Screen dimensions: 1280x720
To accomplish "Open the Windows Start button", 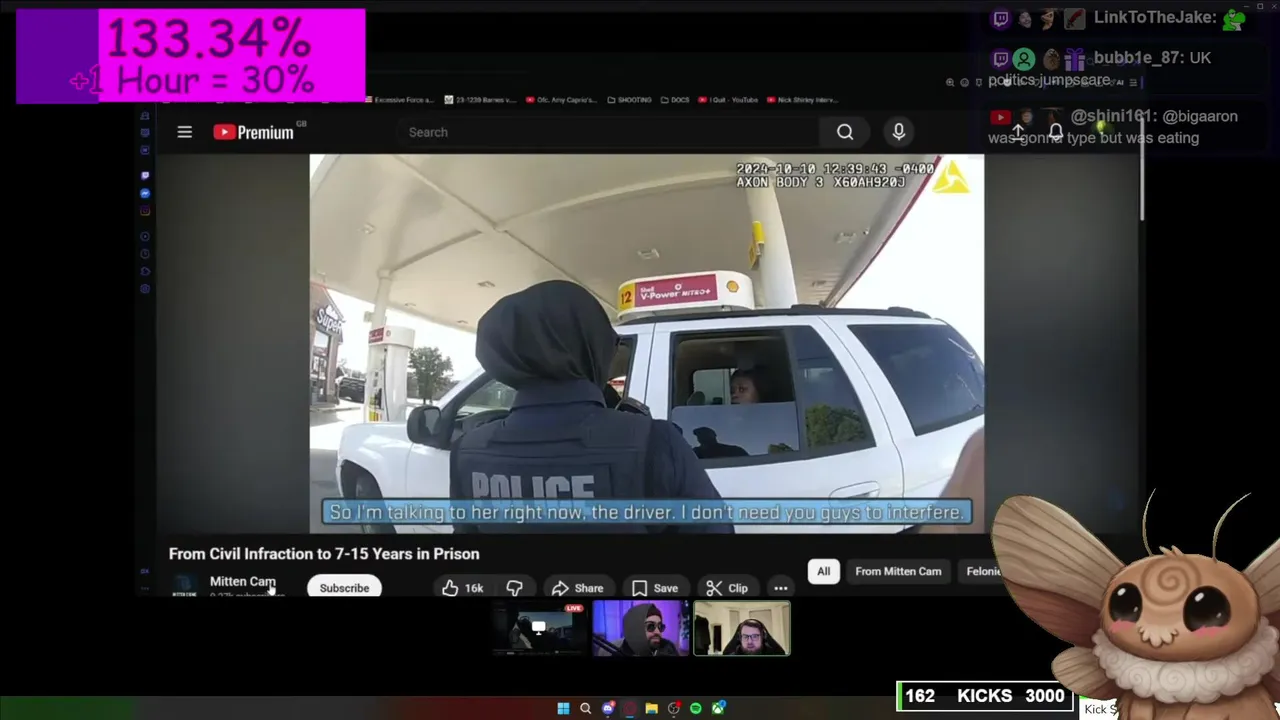I will pos(563,709).
